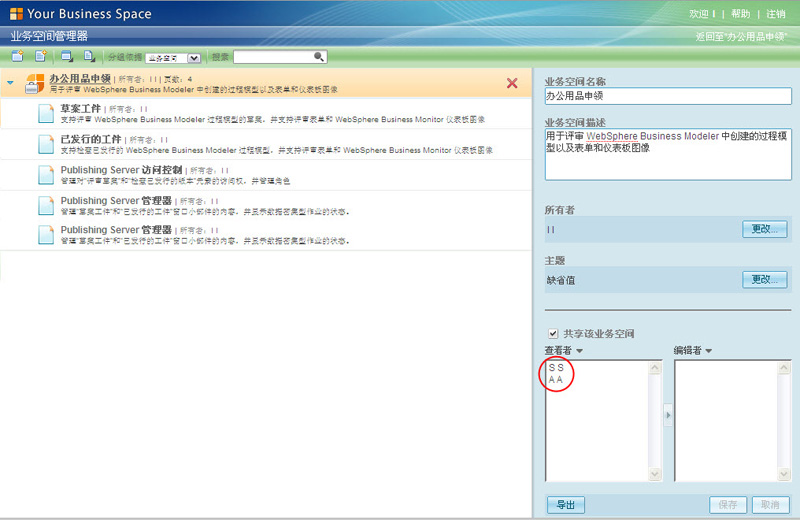Click the page icon beside 已发行的工件

coord(46,144)
